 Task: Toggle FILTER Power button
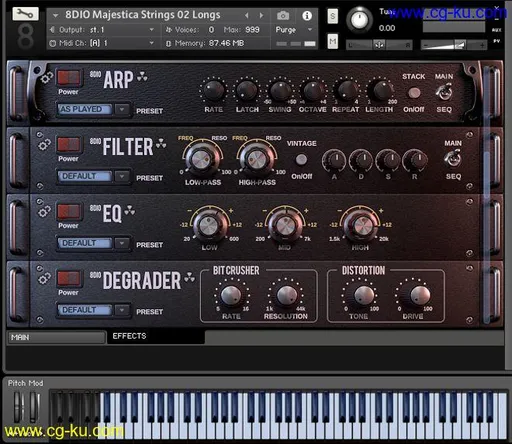pos(69,145)
